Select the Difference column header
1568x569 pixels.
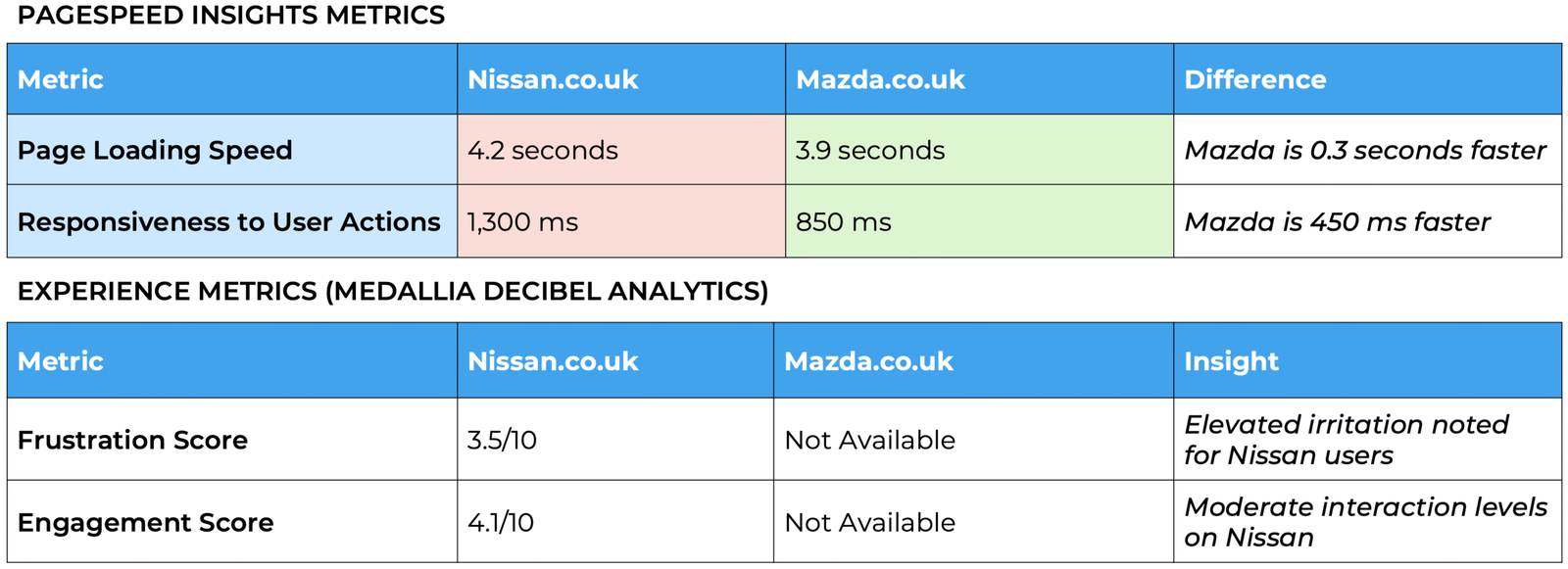1254,79
